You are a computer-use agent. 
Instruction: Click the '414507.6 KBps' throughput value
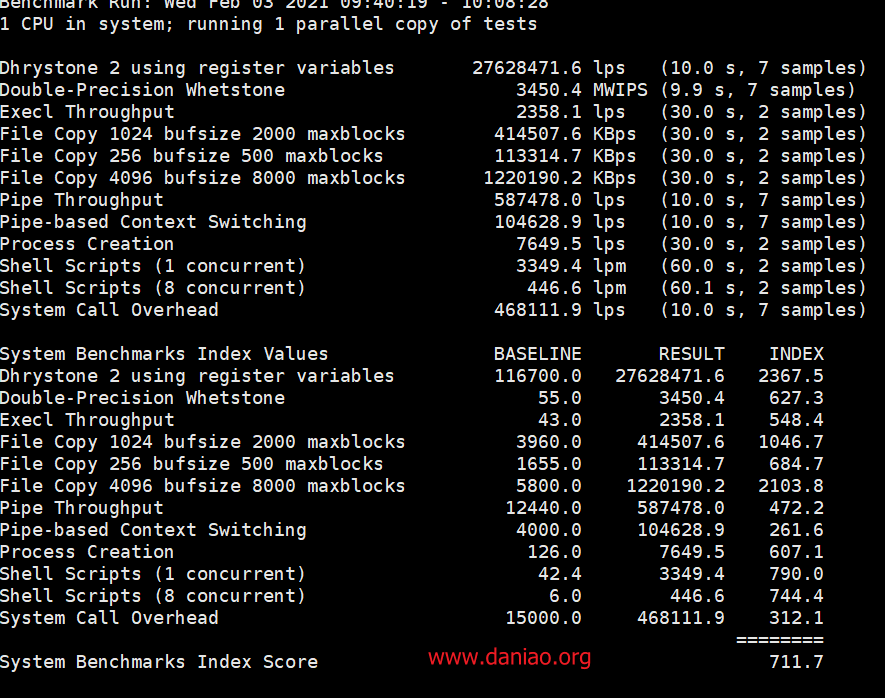[565, 134]
